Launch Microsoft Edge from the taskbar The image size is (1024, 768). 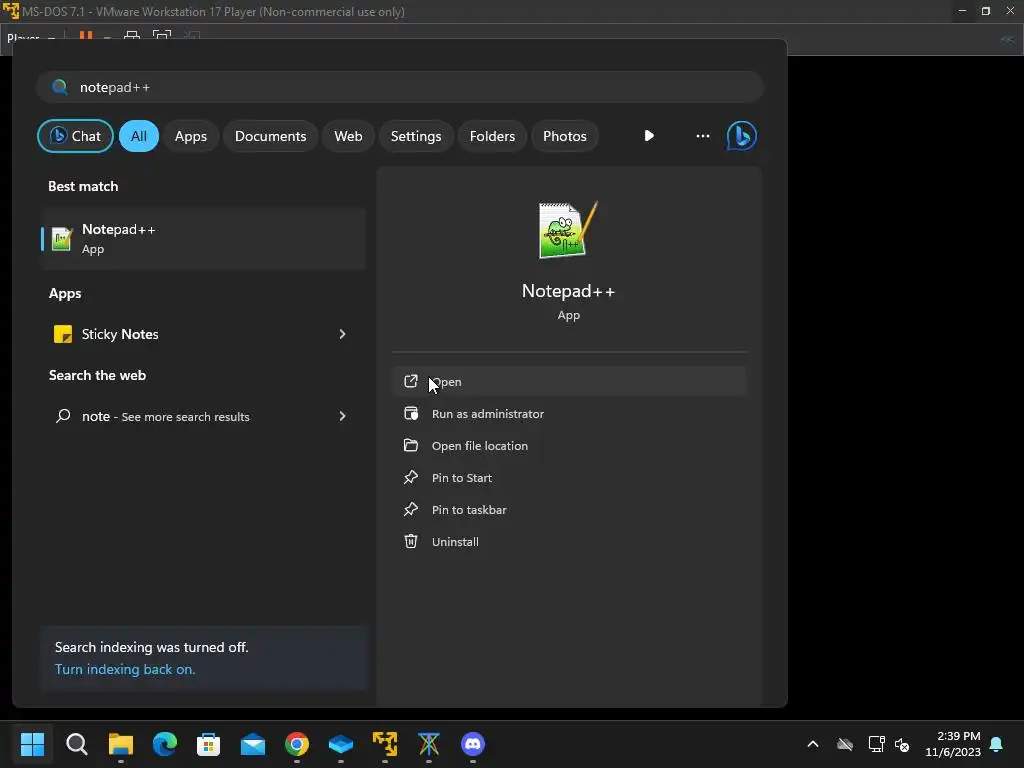click(x=165, y=744)
